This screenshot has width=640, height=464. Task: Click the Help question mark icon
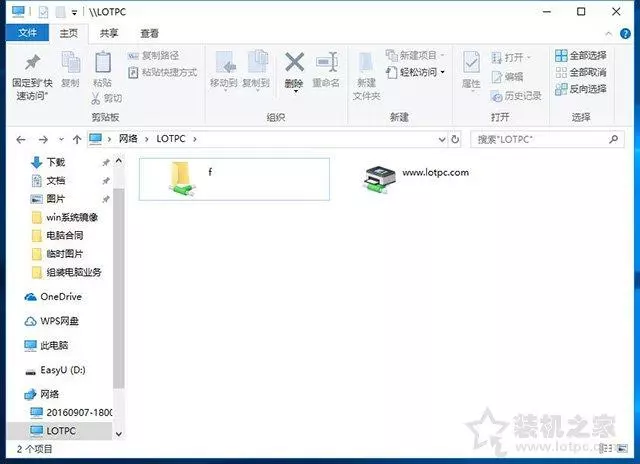tap(625, 34)
